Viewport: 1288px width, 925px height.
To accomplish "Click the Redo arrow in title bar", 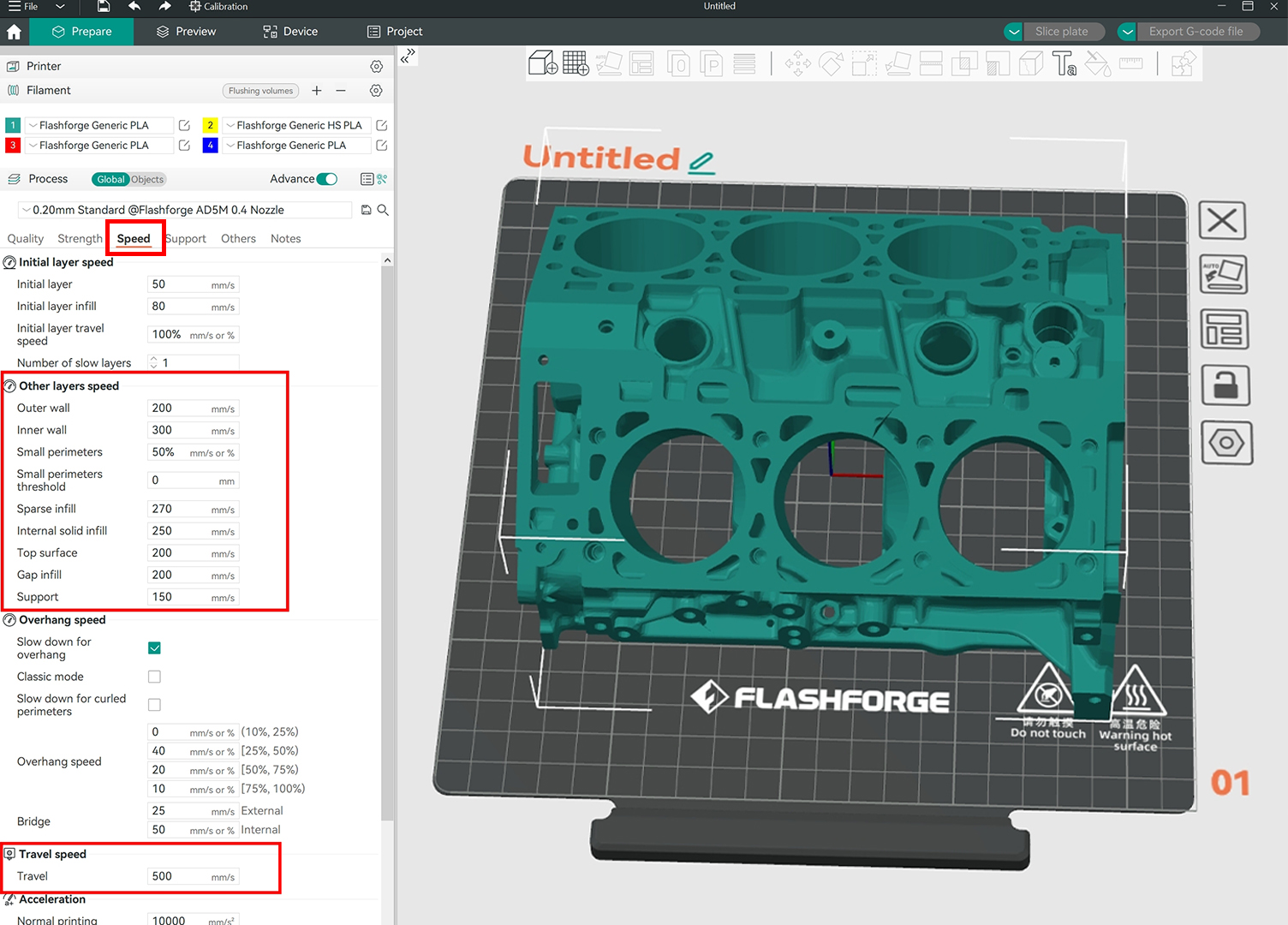I will pos(164,6).
